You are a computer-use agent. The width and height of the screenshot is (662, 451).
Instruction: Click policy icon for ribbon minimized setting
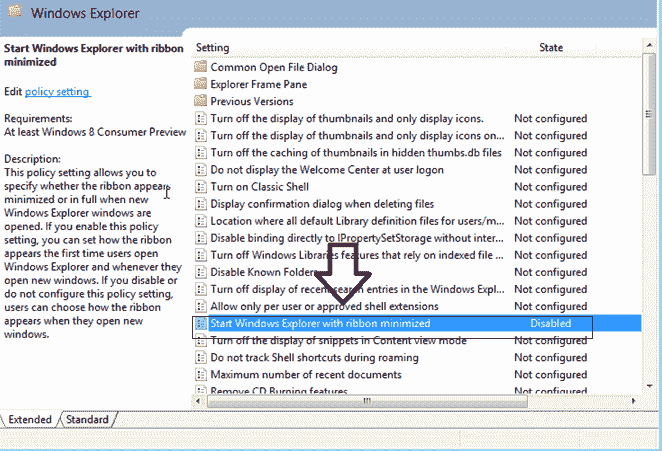(201, 323)
